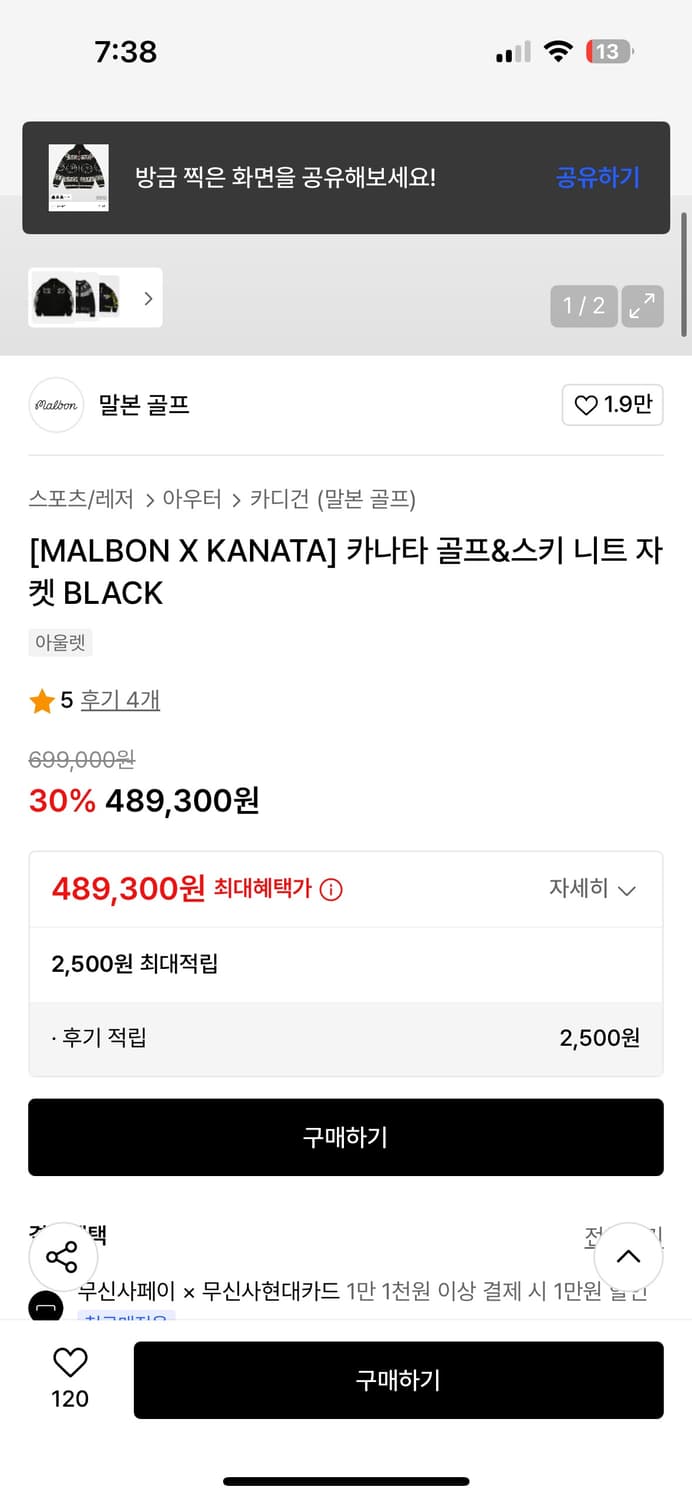The width and height of the screenshot is (692, 1500).
Task: Expand the 자세히 price details
Action: 592,889
